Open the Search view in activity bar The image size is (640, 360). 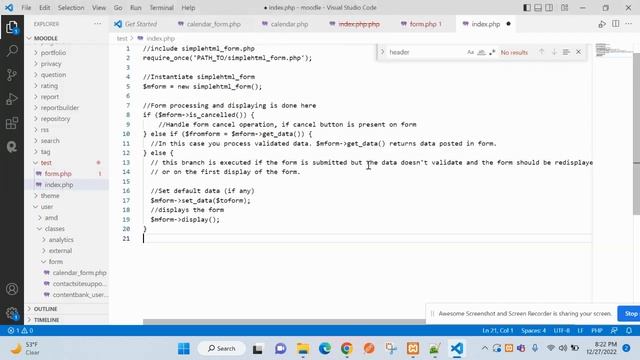point(12,51)
